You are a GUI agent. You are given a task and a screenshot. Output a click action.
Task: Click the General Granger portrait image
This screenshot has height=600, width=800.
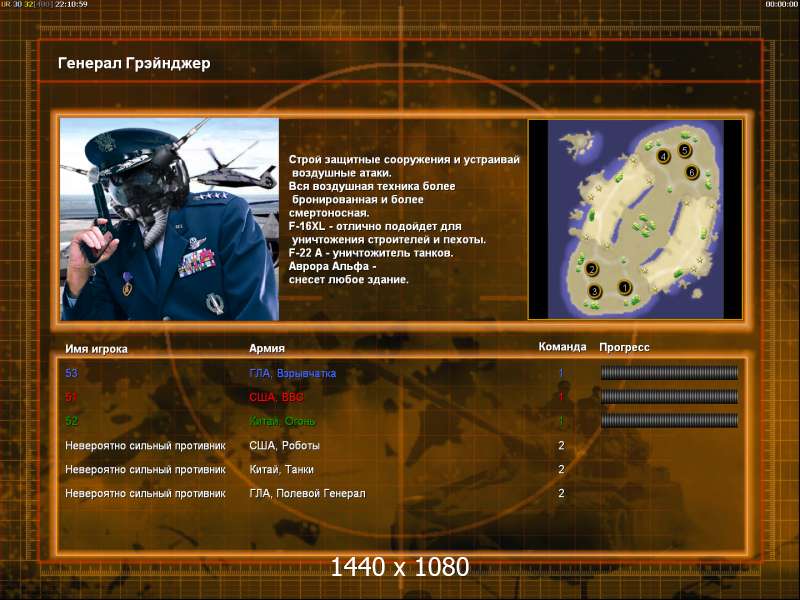[169, 219]
